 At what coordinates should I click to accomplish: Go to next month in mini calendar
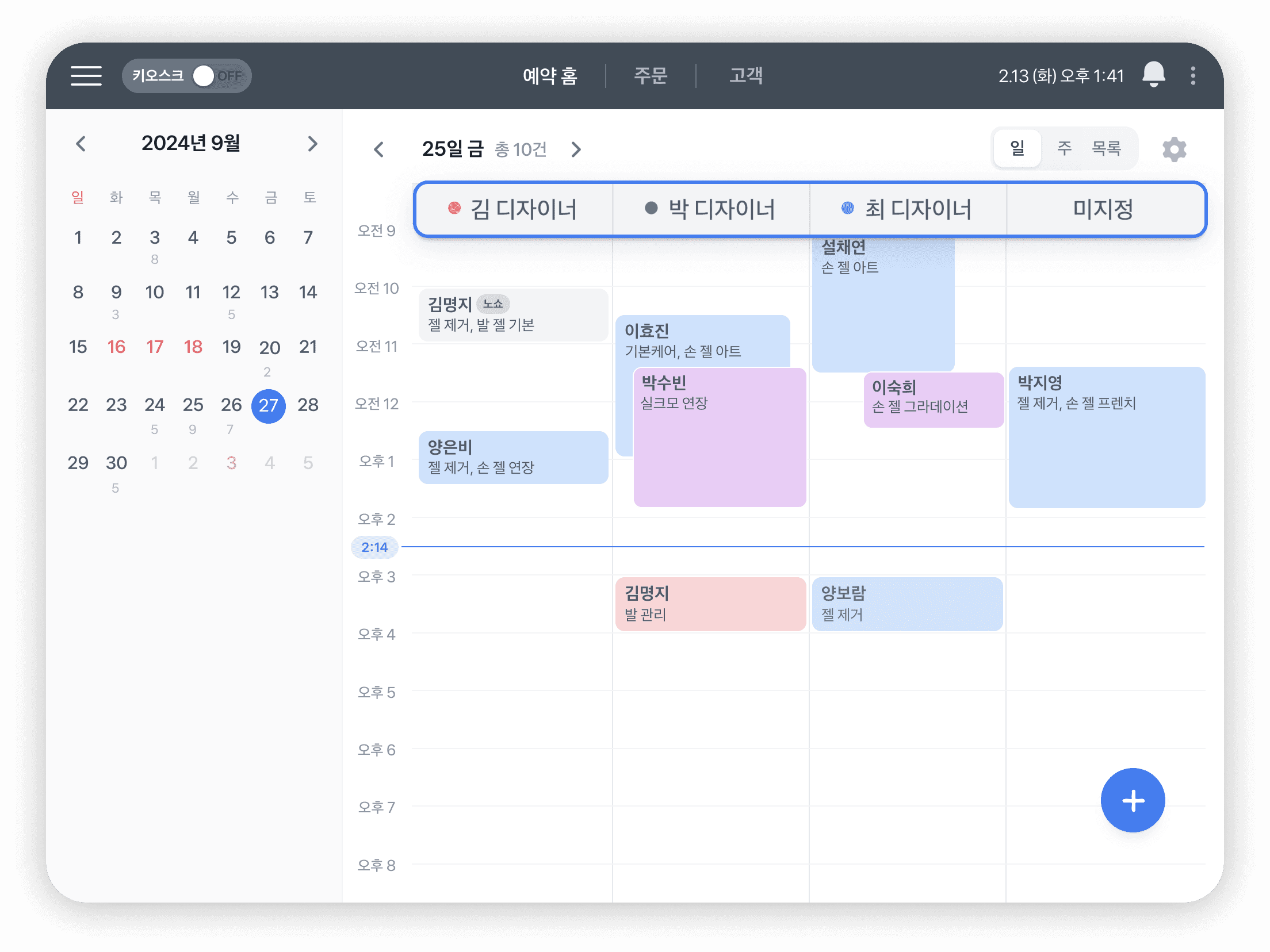(x=312, y=144)
